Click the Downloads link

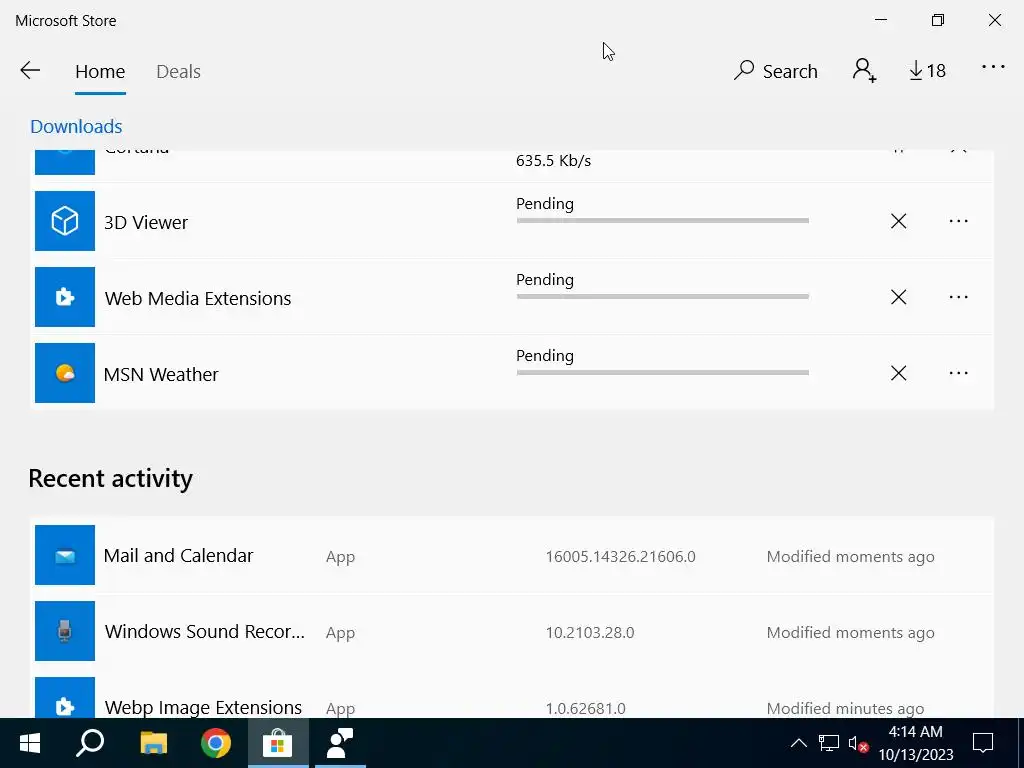76,126
